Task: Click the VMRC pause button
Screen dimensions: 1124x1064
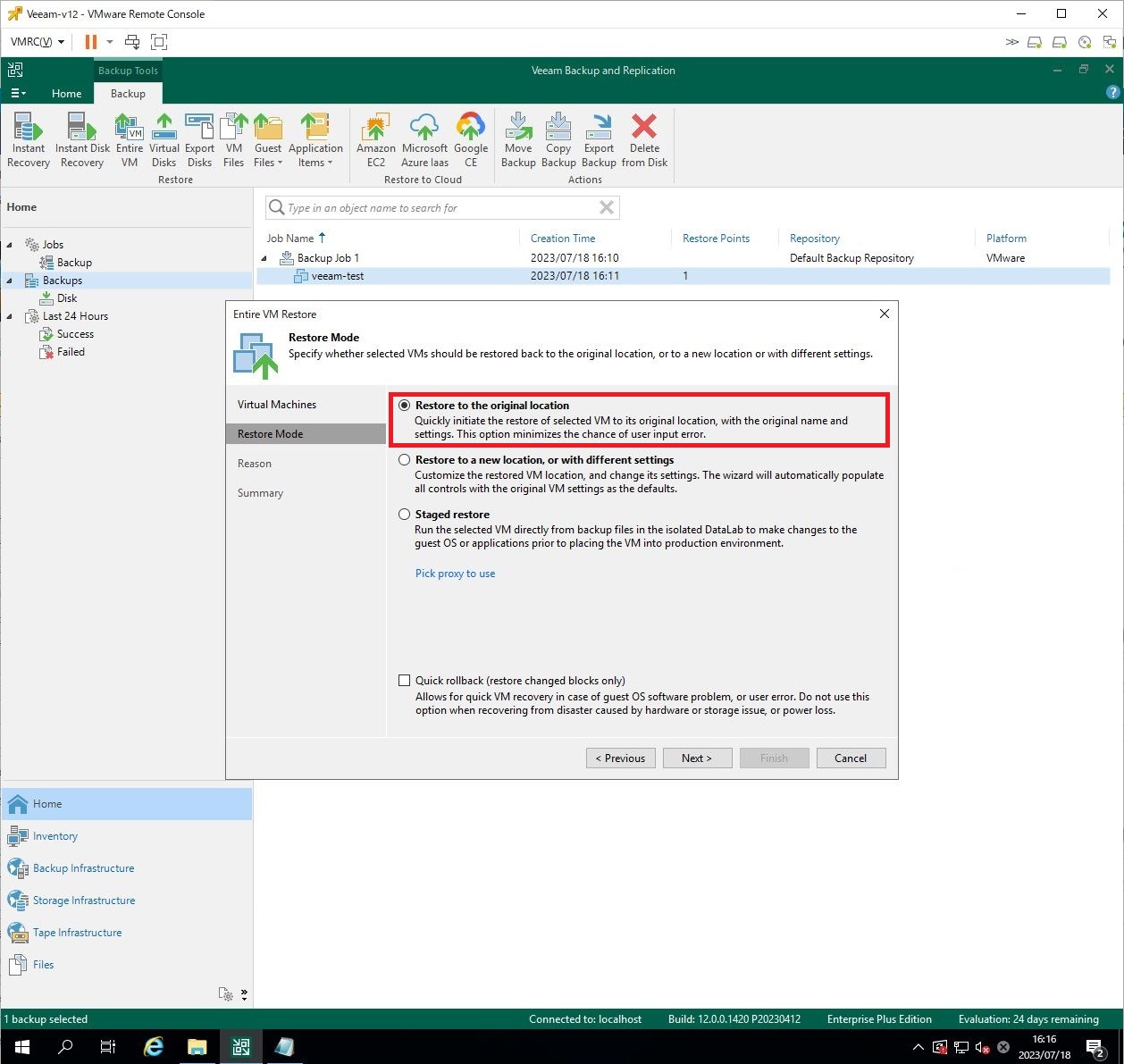Action: 91,42
